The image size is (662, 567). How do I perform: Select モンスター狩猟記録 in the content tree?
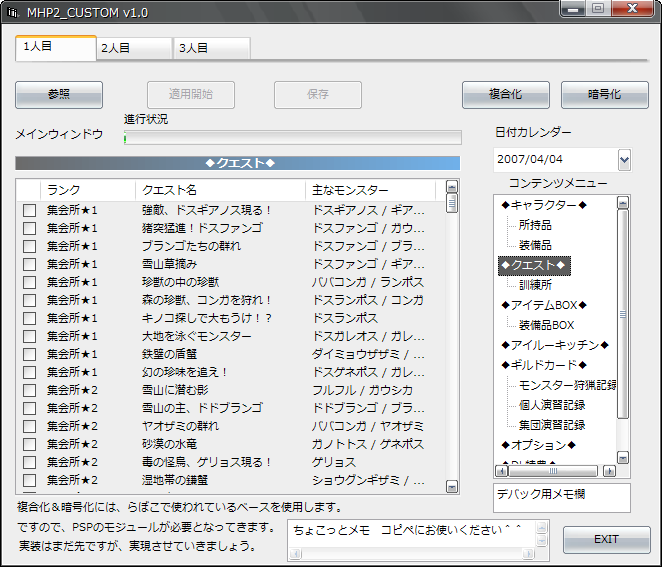(567, 385)
